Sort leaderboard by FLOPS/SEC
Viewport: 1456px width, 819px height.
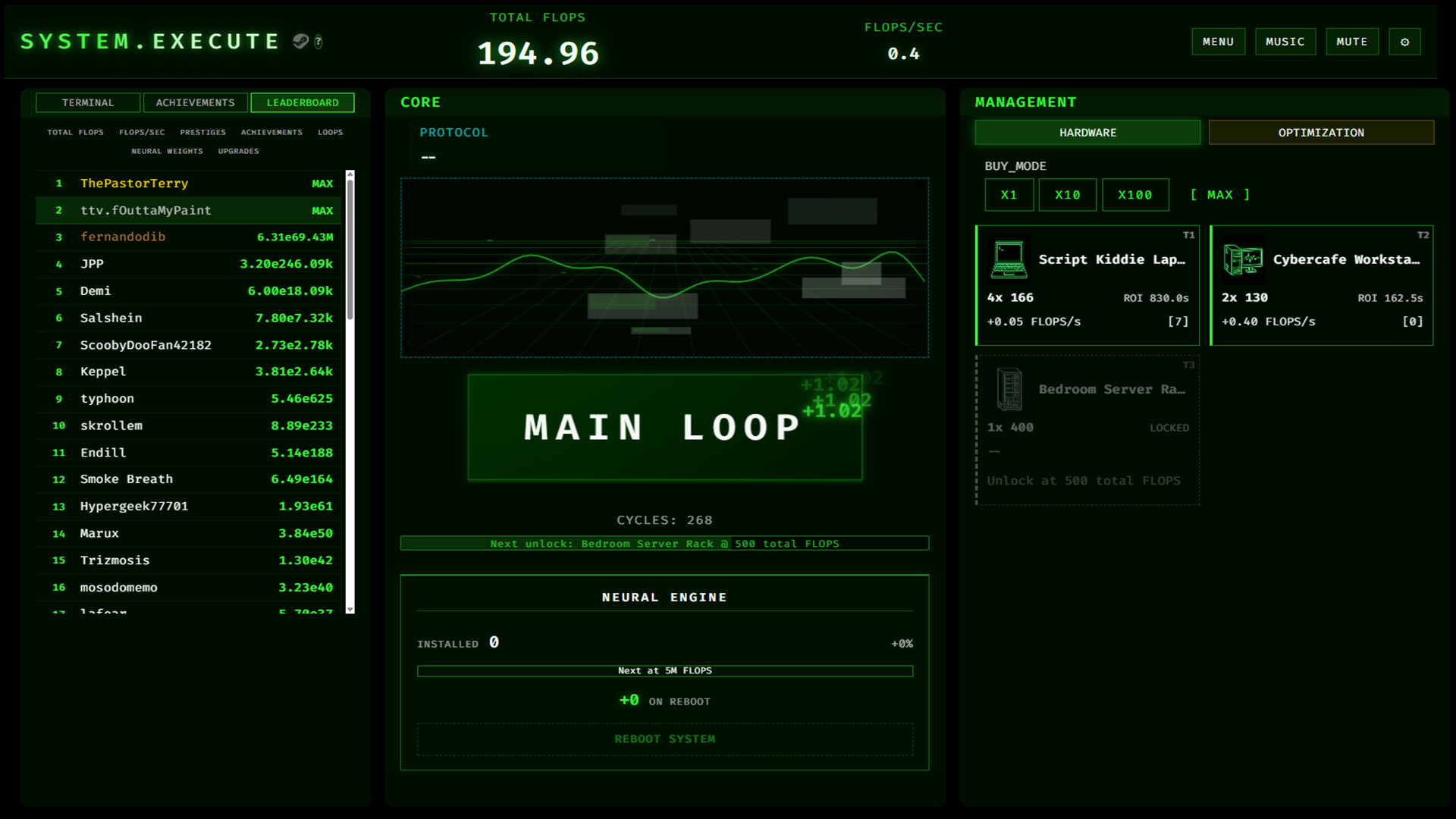[x=142, y=132]
